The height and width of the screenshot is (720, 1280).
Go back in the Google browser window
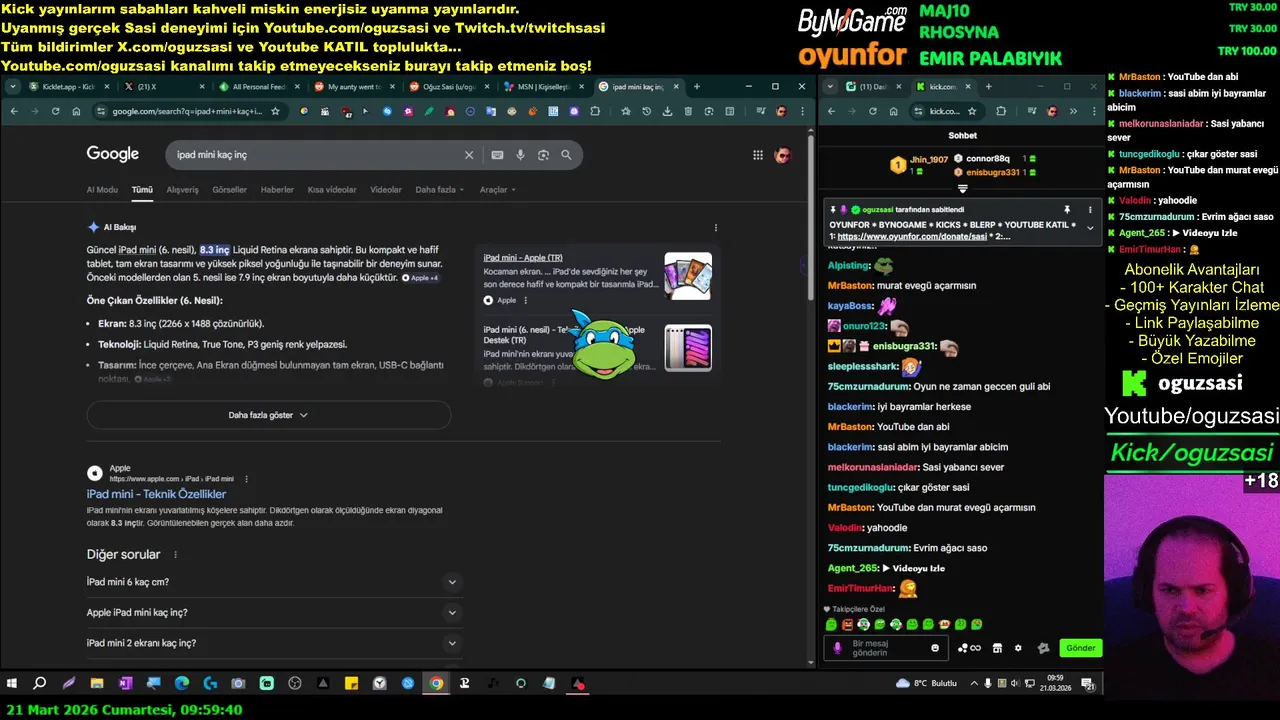point(13,111)
